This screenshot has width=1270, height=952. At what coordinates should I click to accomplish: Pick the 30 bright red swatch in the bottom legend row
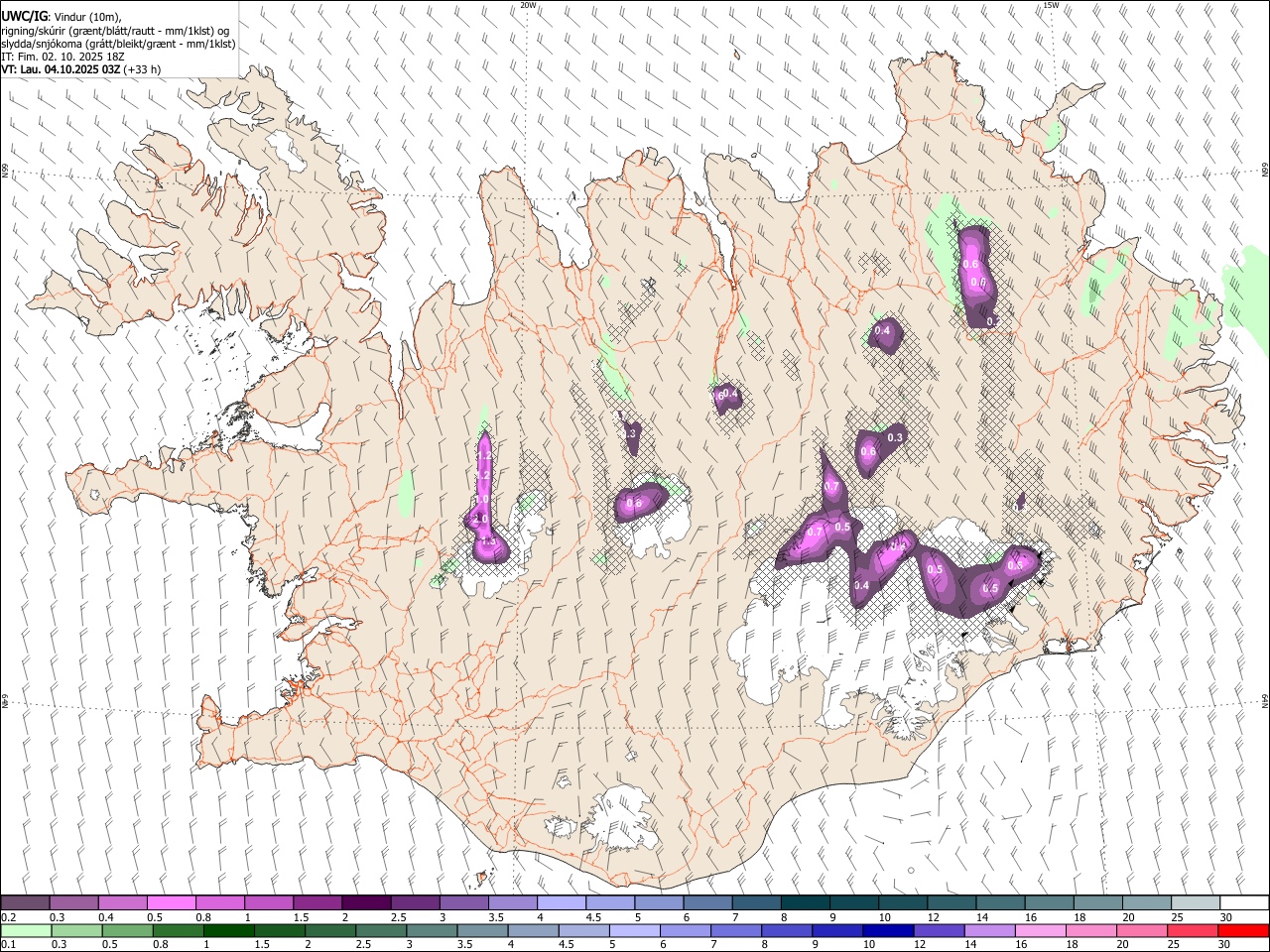tap(1244, 931)
